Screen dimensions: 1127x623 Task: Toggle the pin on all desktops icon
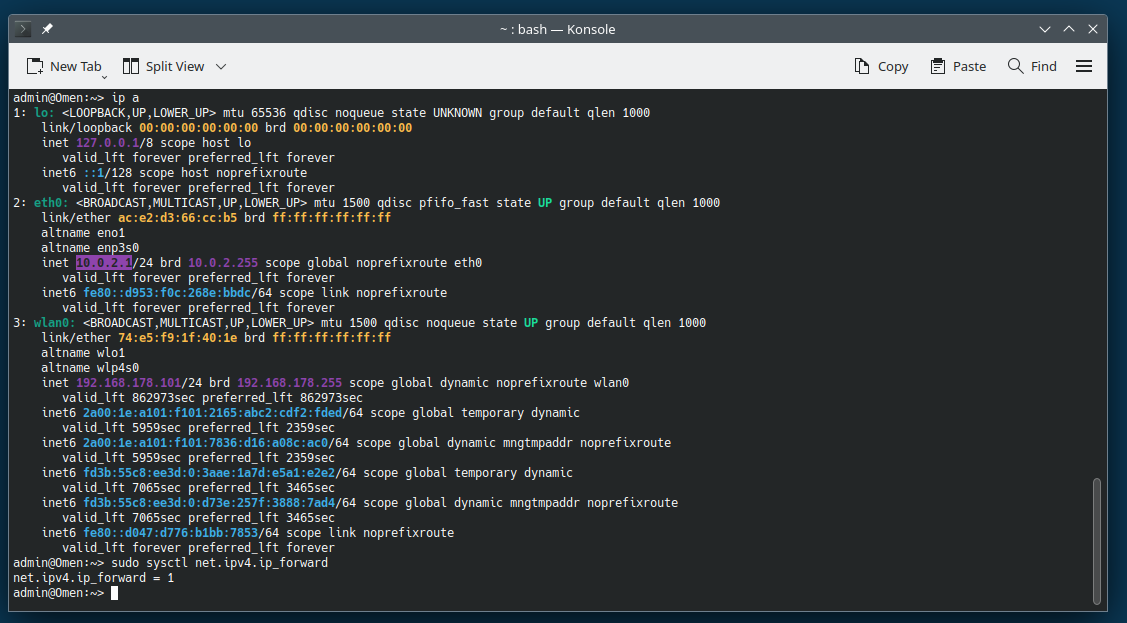click(47, 29)
